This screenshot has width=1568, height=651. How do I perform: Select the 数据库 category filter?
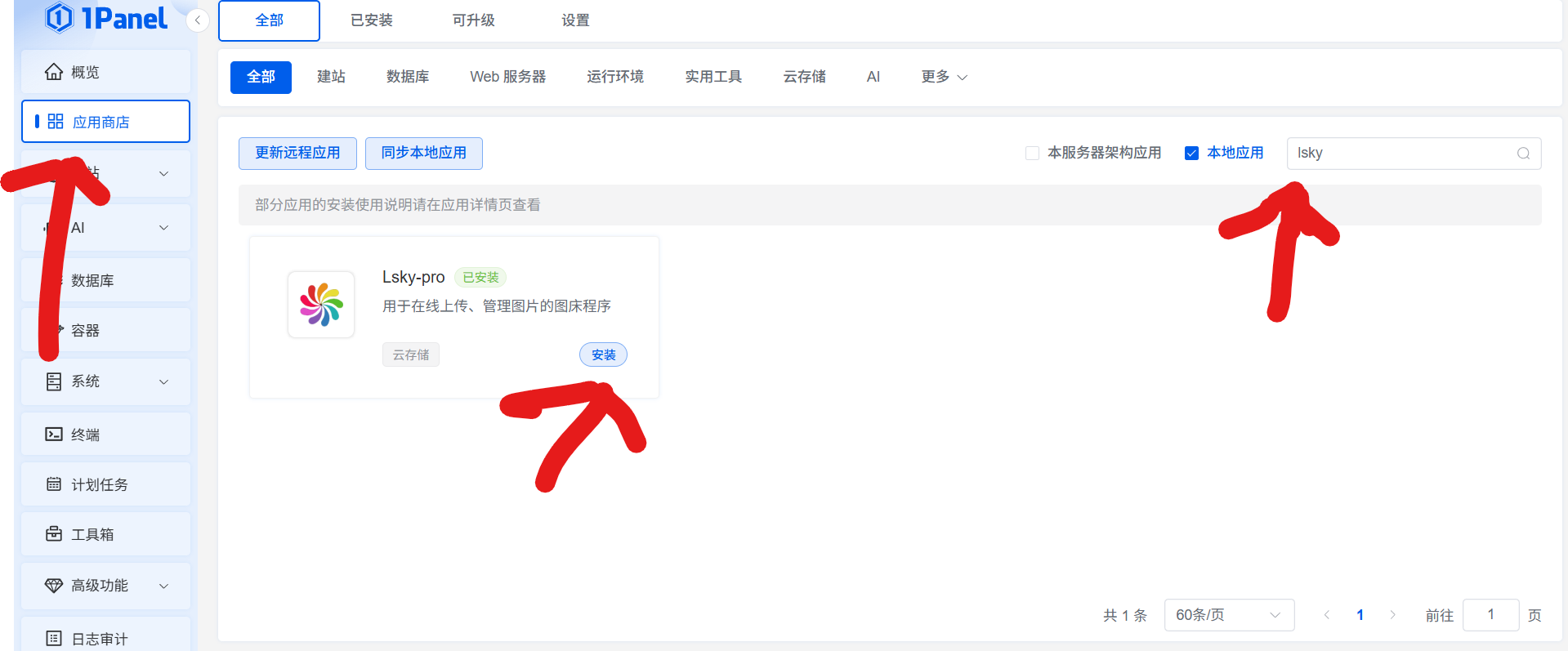click(x=408, y=77)
